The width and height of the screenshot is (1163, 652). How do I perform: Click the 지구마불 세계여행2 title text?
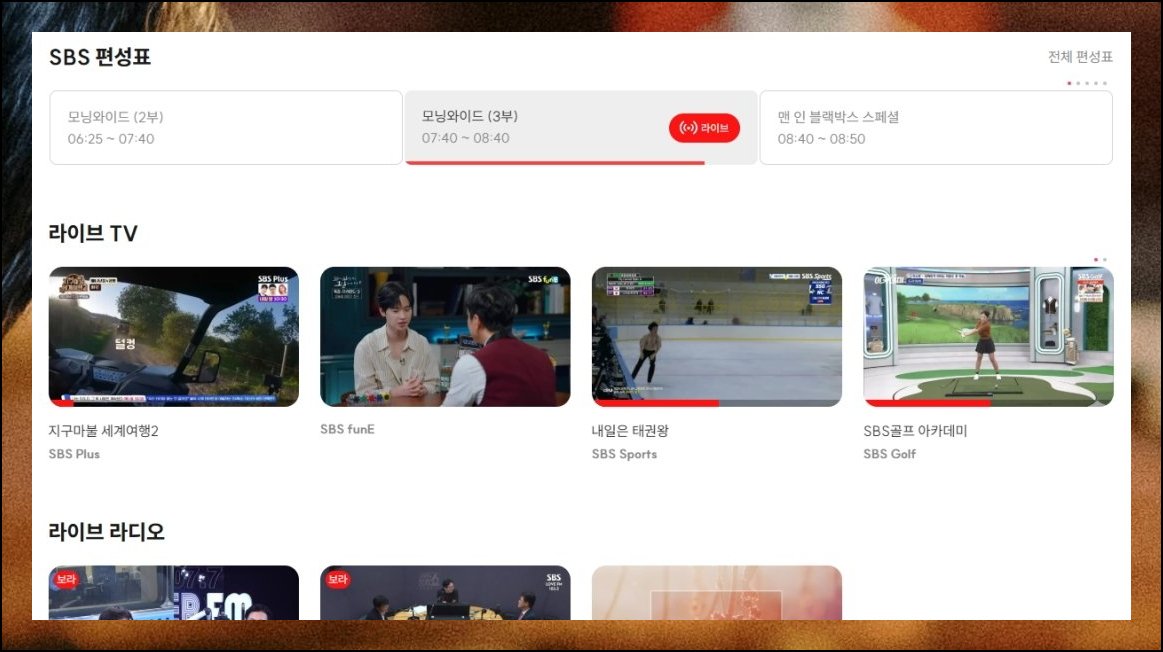[x=104, y=431]
